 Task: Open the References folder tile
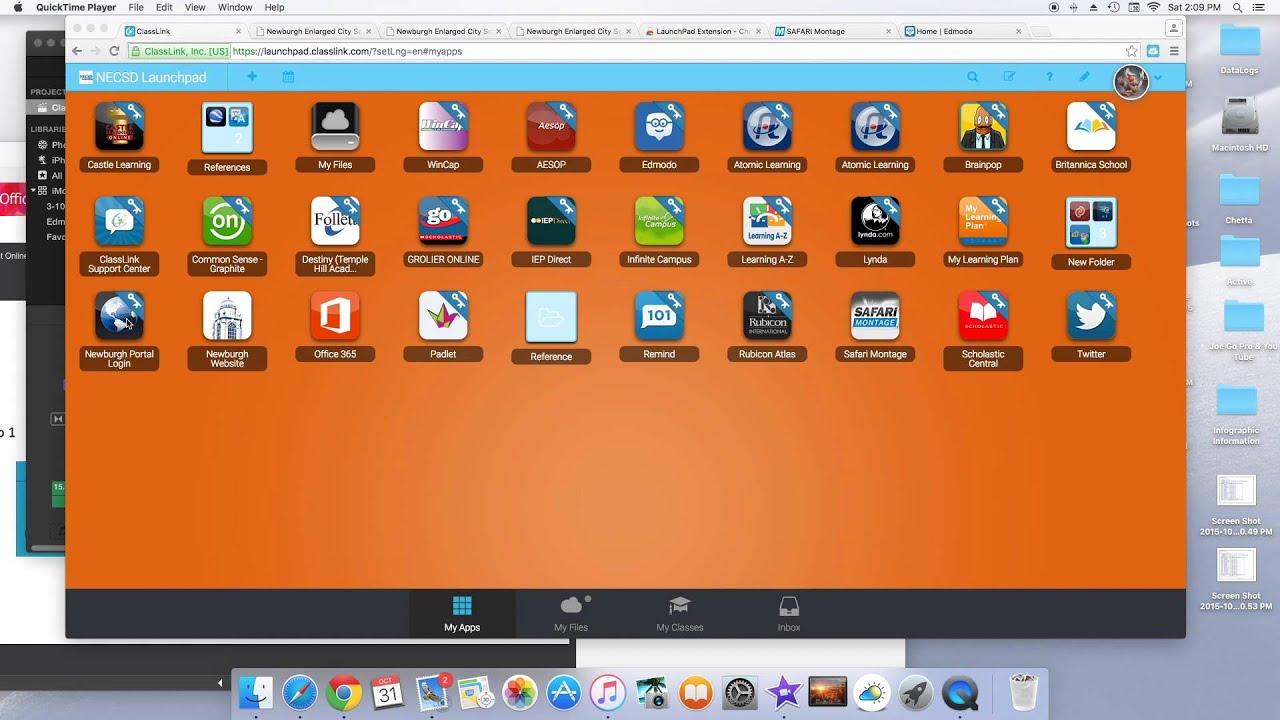(227, 129)
